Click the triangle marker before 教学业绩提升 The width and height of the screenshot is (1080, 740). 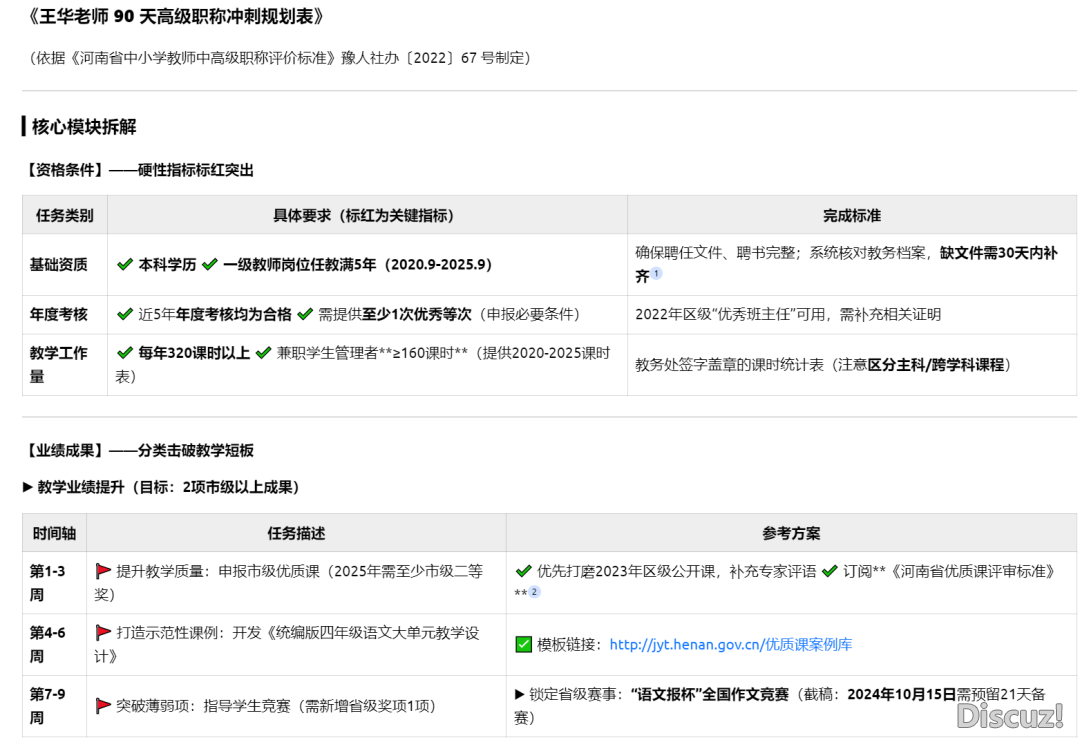(28, 487)
